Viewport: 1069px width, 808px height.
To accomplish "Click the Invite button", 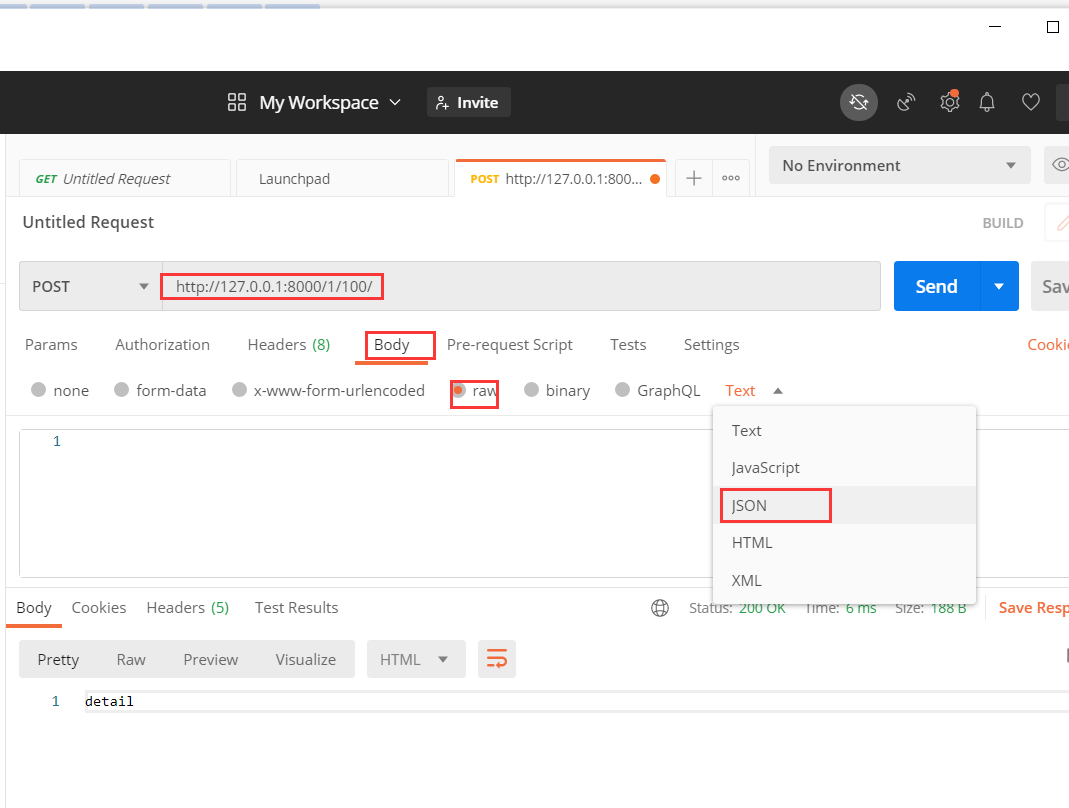I will click(469, 102).
